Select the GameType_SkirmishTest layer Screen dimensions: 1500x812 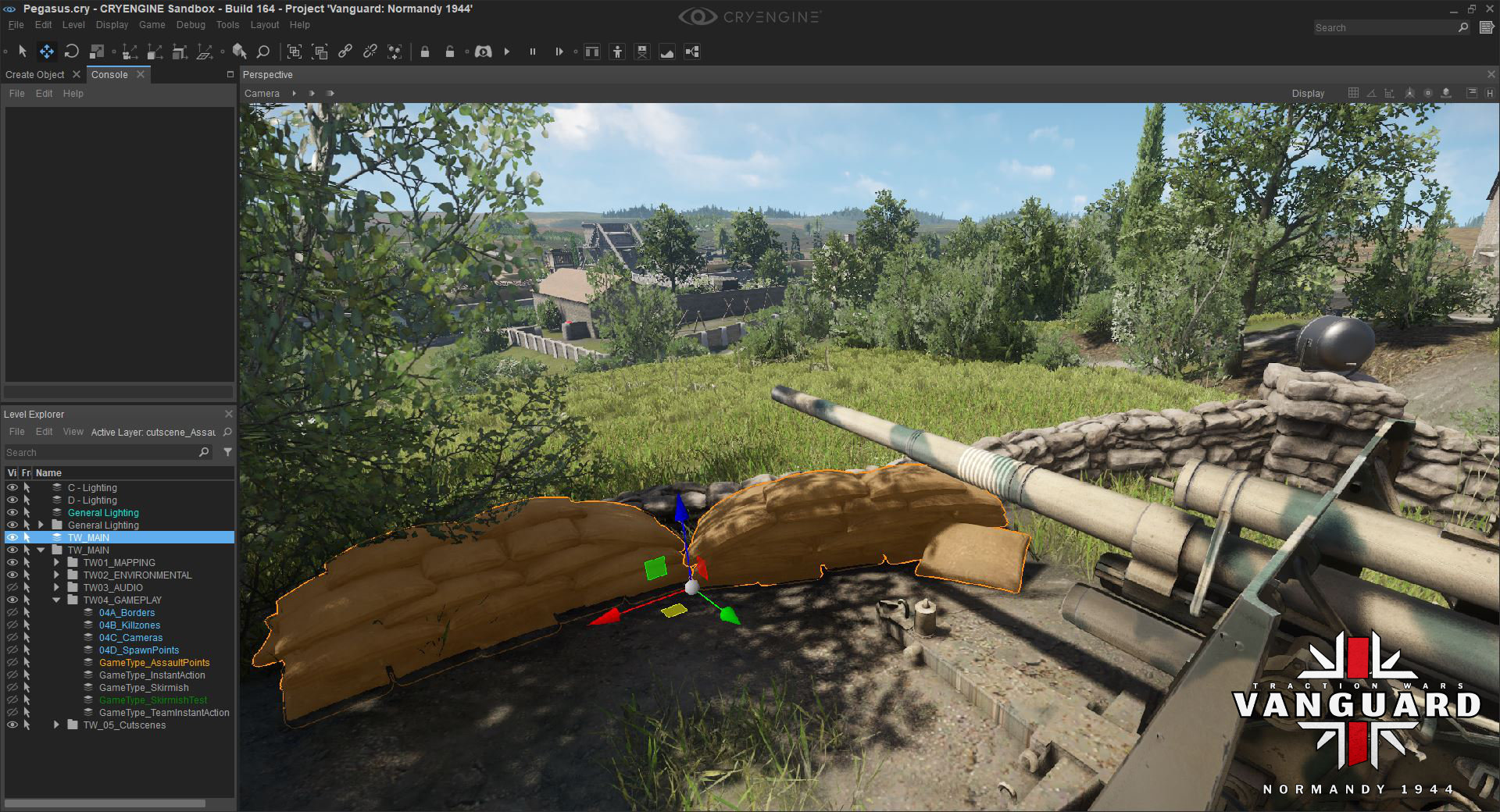pyautogui.click(x=153, y=700)
